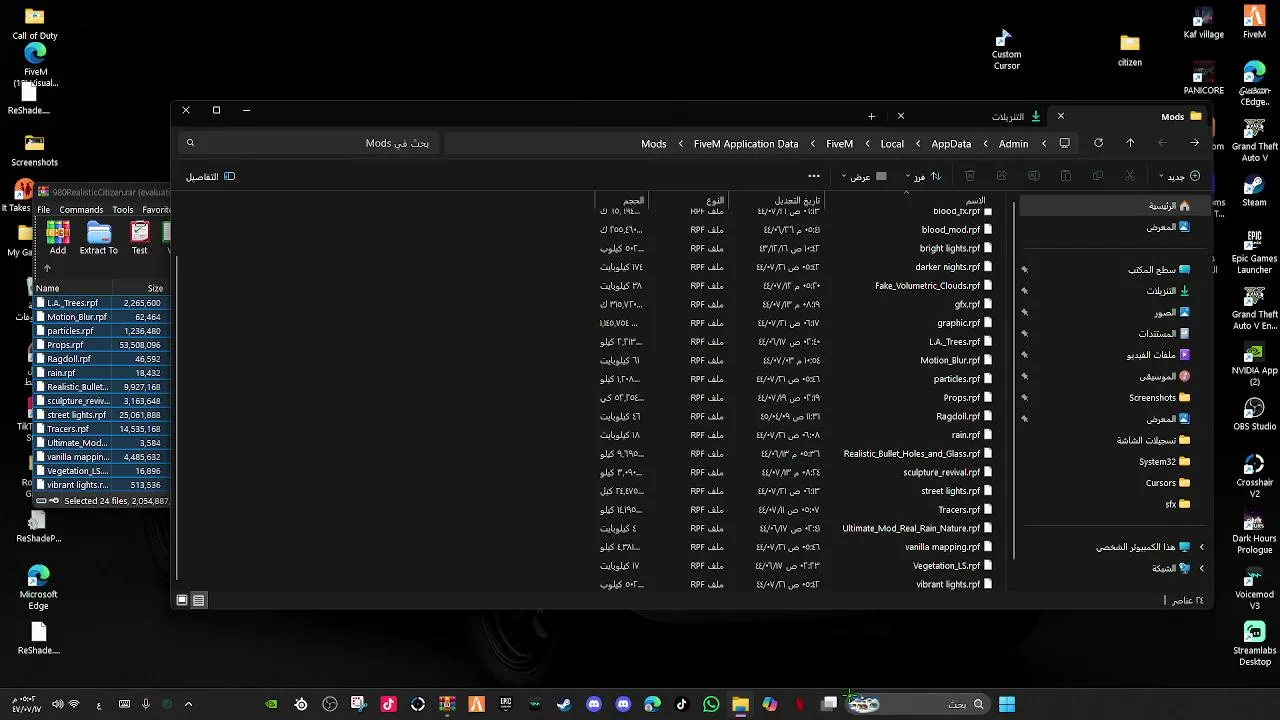The image size is (1280, 720).
Task: Open the Steam desktop shortcut
Action: coord(1254,188)
